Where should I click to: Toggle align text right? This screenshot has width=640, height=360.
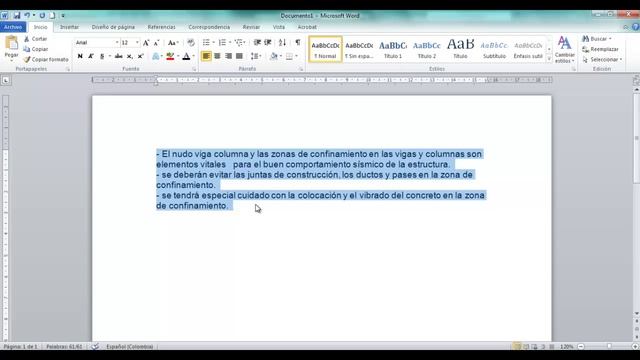[228, 56]
